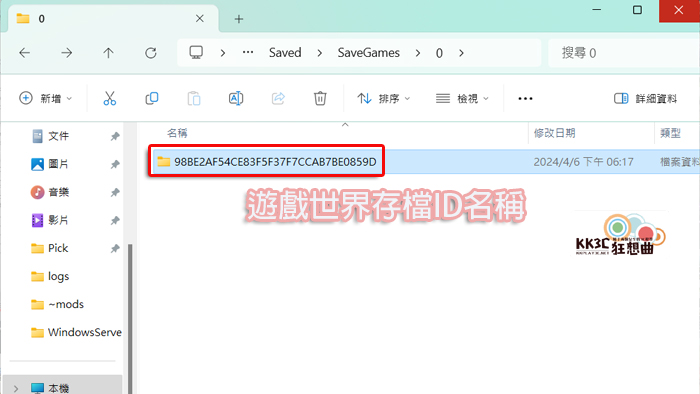Open the Saved breadcrumb folder

tap(285, 53)
